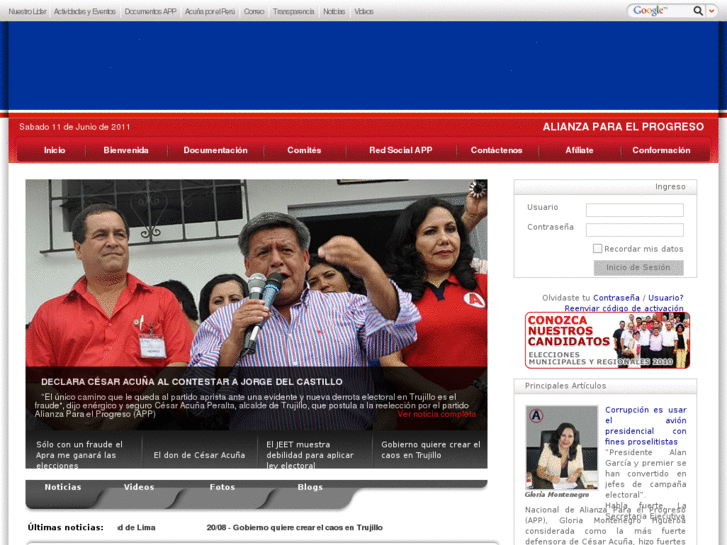Open Contáctenos navigation item
This screenshot has width=727, height=545.
pos(497,150)
